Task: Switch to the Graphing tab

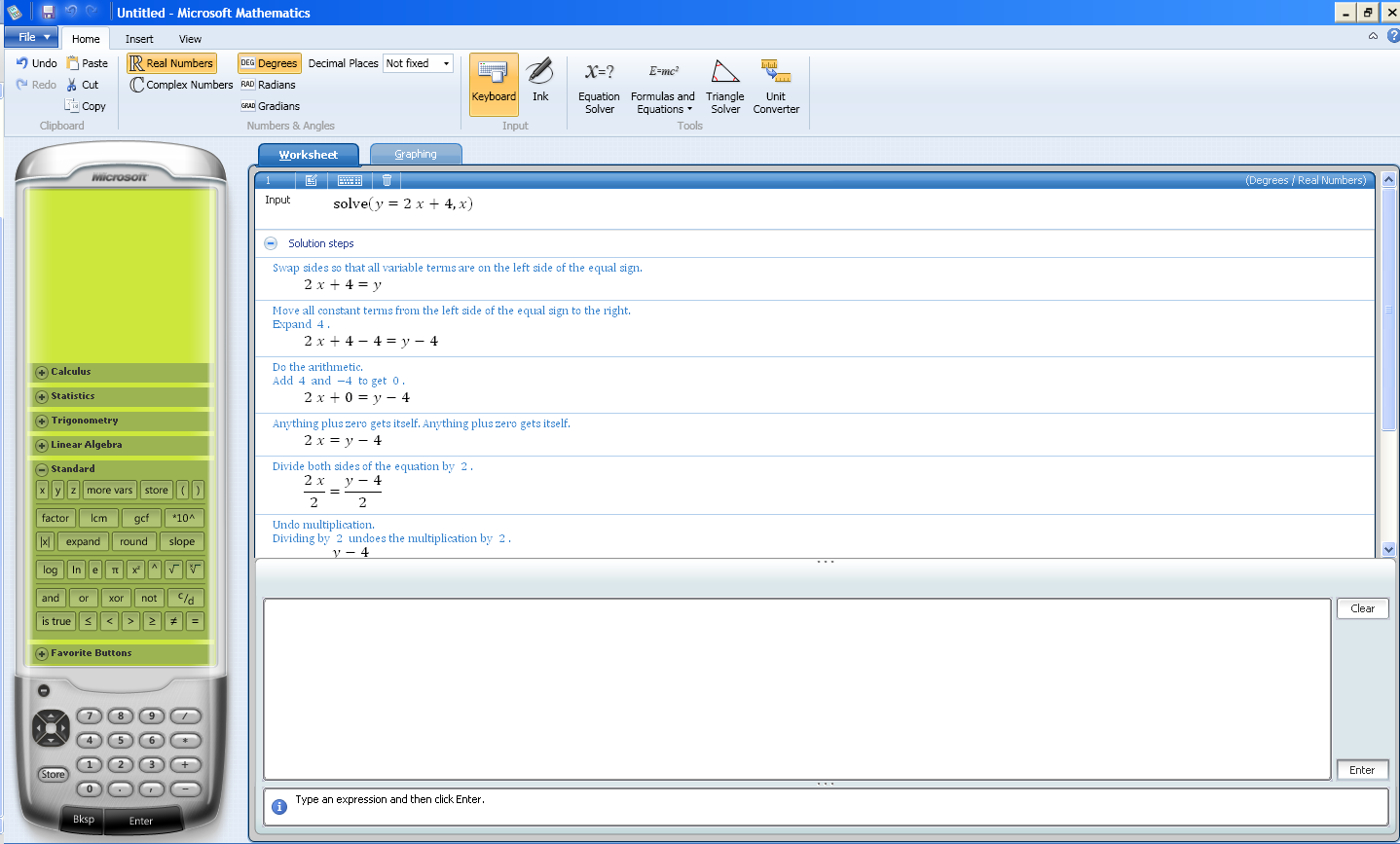Action: pyautogui.click(x=416, y=154)
